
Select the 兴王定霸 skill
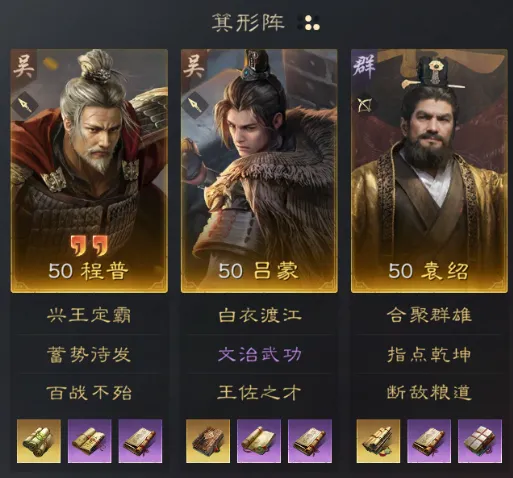click(89, 315)
